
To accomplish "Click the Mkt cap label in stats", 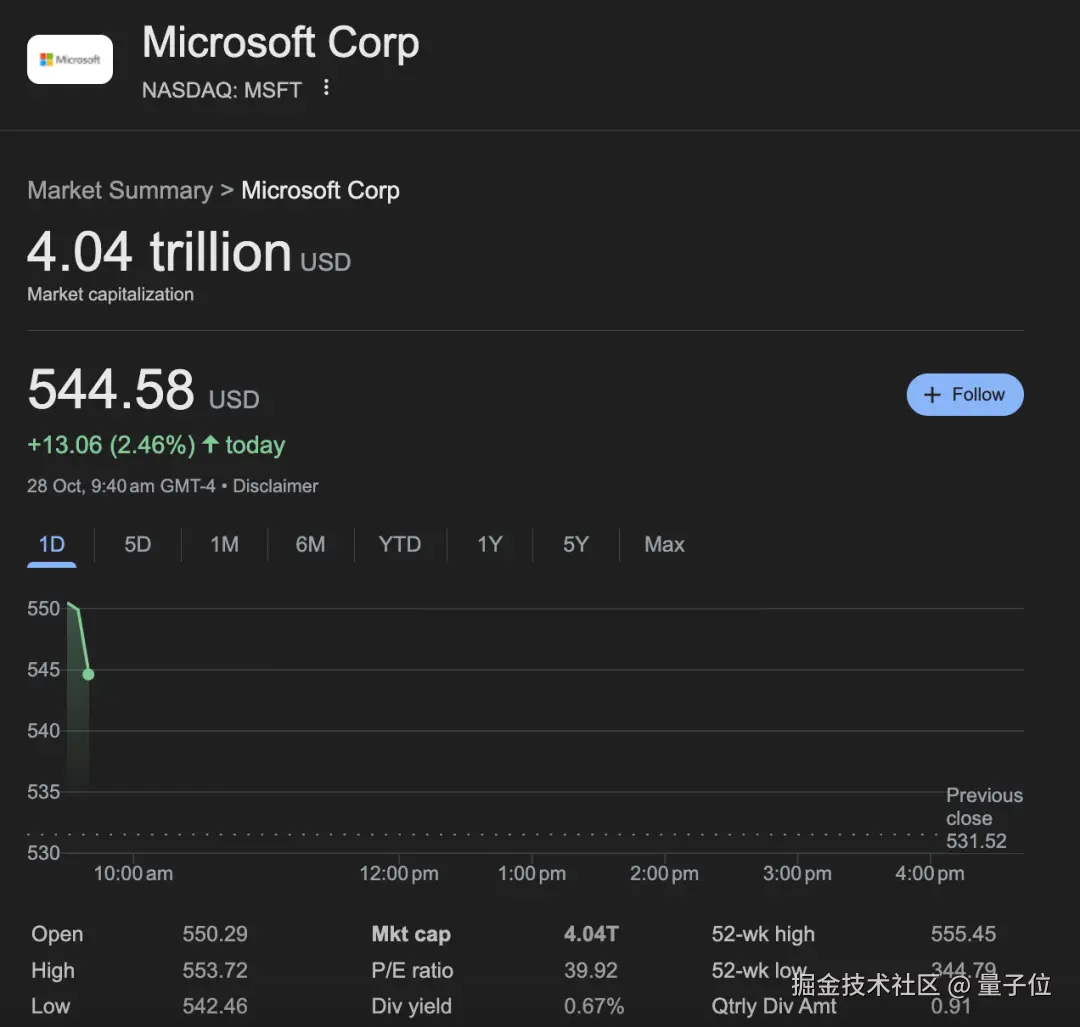I will tap(411, 934).
